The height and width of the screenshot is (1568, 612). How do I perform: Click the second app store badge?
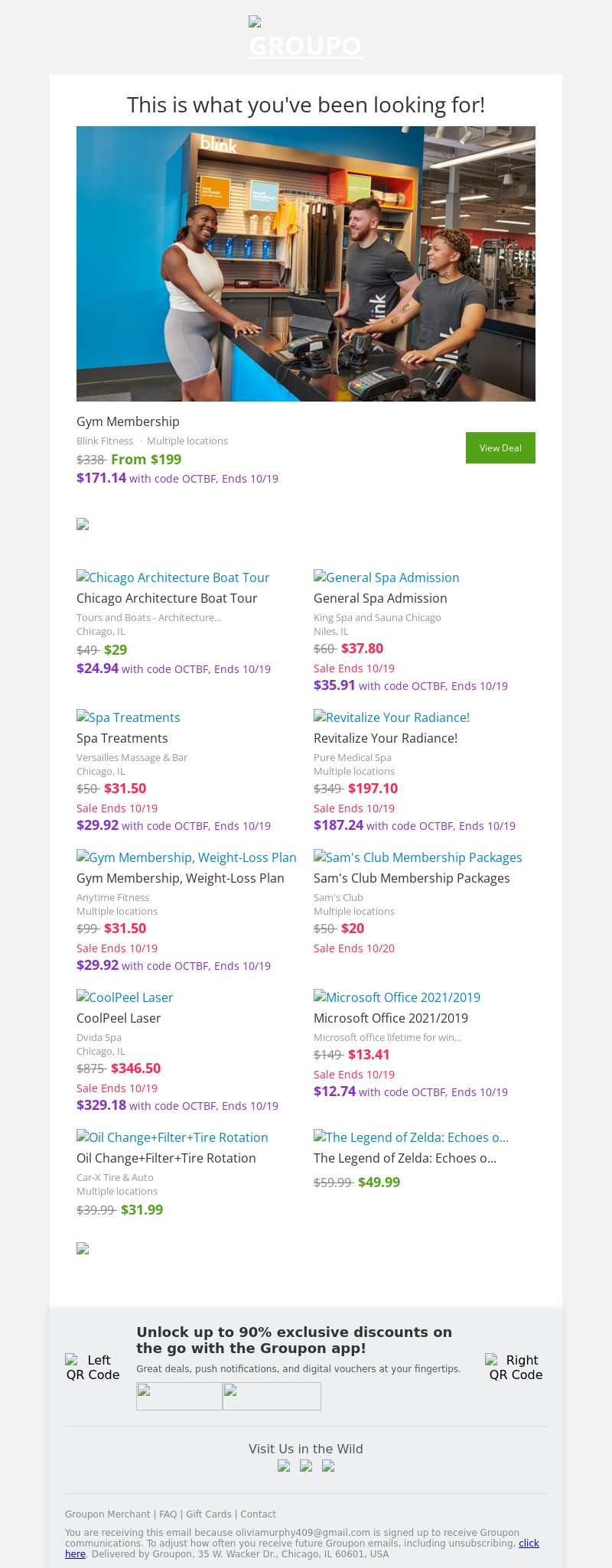pyautogui.click(x=272, y=1396)
